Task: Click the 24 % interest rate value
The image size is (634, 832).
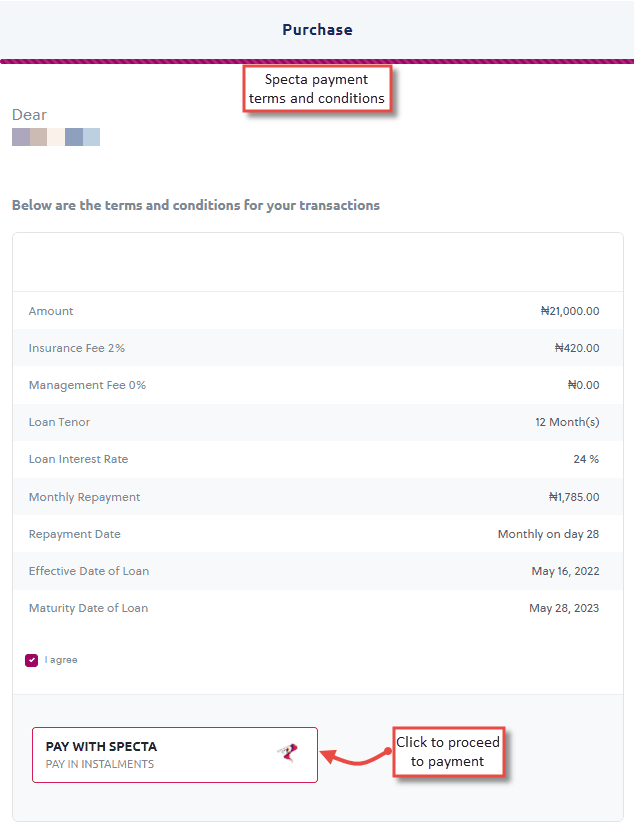Action: [x=586, y=459]
